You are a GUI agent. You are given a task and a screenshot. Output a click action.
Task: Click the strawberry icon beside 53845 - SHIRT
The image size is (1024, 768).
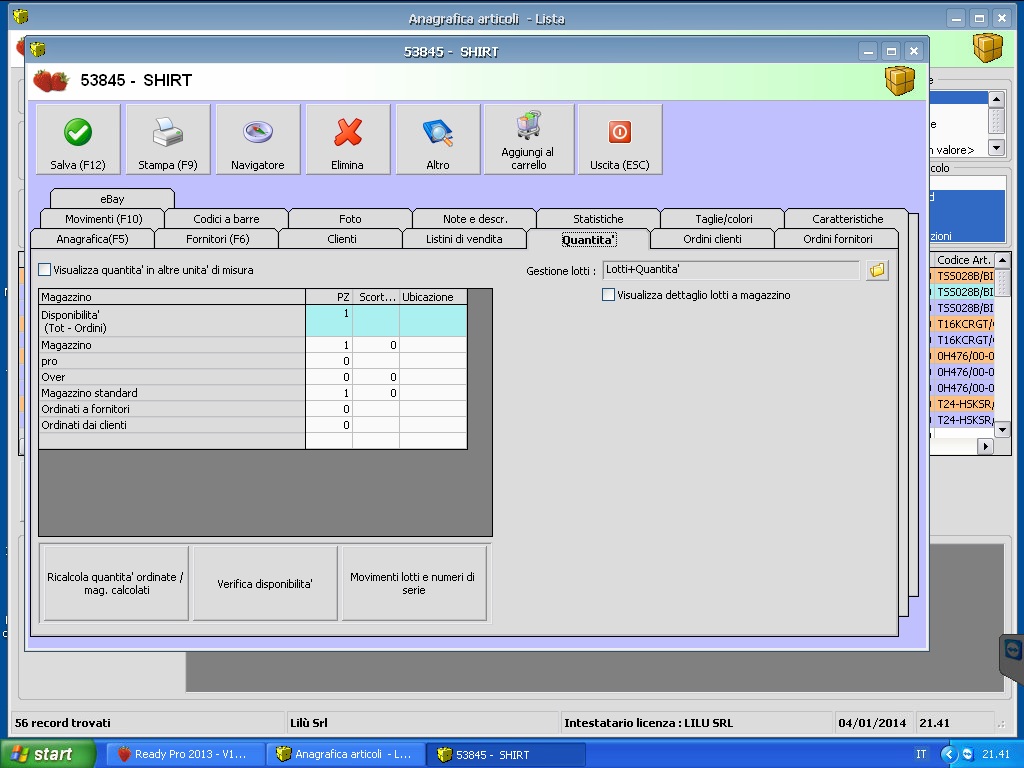pyautogui.click(x=51, y=81)
